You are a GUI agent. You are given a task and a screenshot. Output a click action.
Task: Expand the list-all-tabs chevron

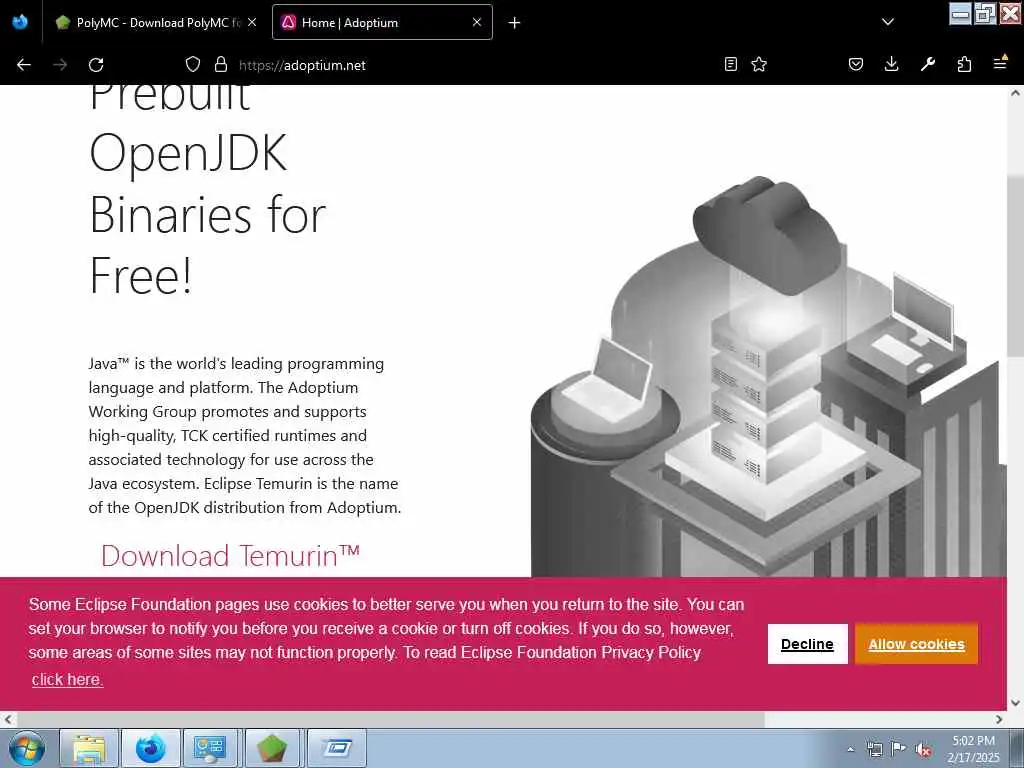888,22
